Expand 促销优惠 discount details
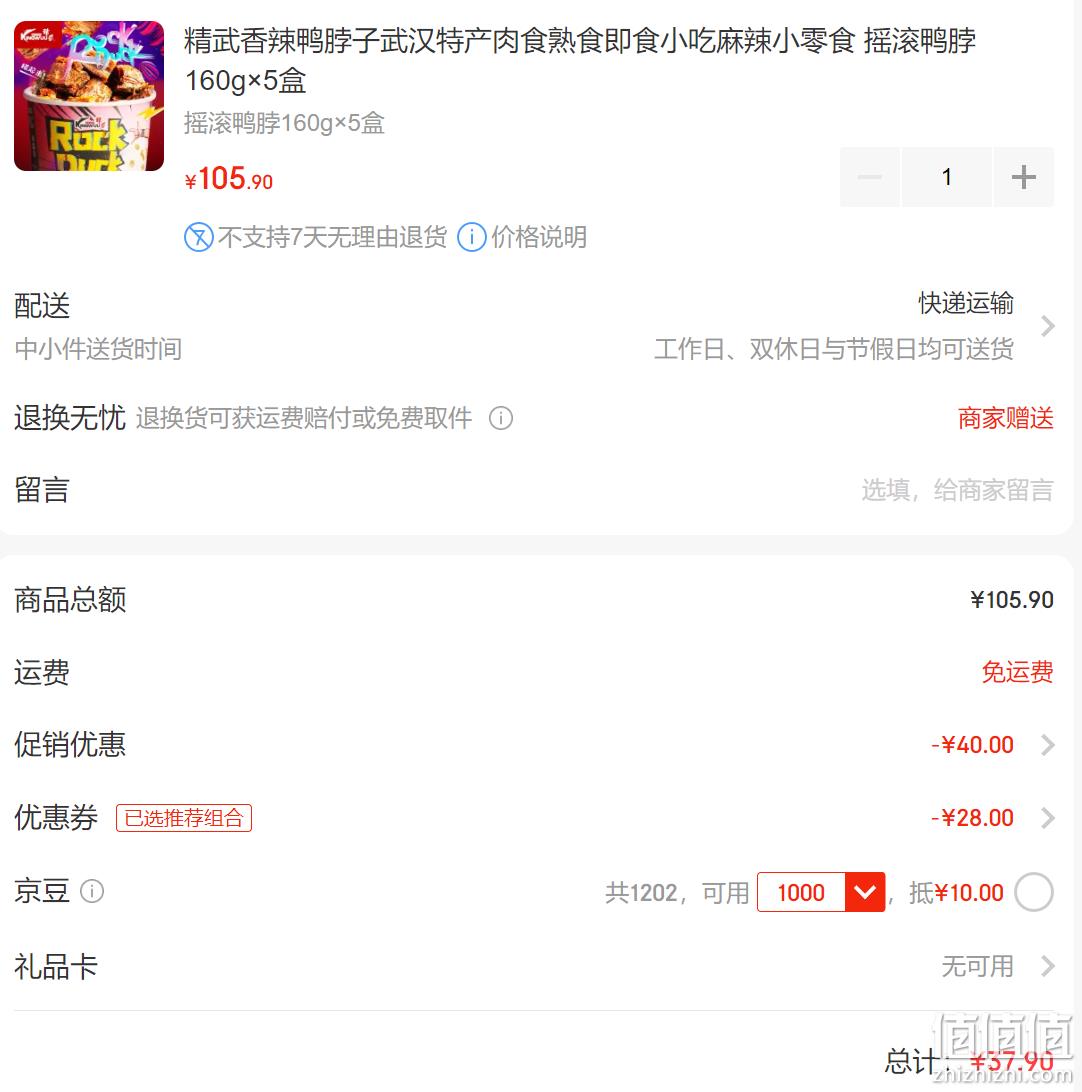This screenshot has width=1082, height=1092. click(1046, 744)
